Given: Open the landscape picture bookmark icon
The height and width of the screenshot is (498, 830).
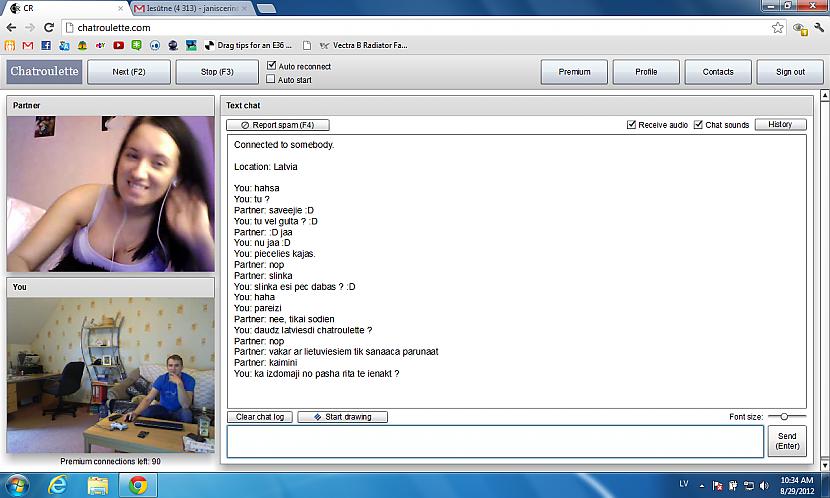Looking at the screenshot, I should coord(191,46).
